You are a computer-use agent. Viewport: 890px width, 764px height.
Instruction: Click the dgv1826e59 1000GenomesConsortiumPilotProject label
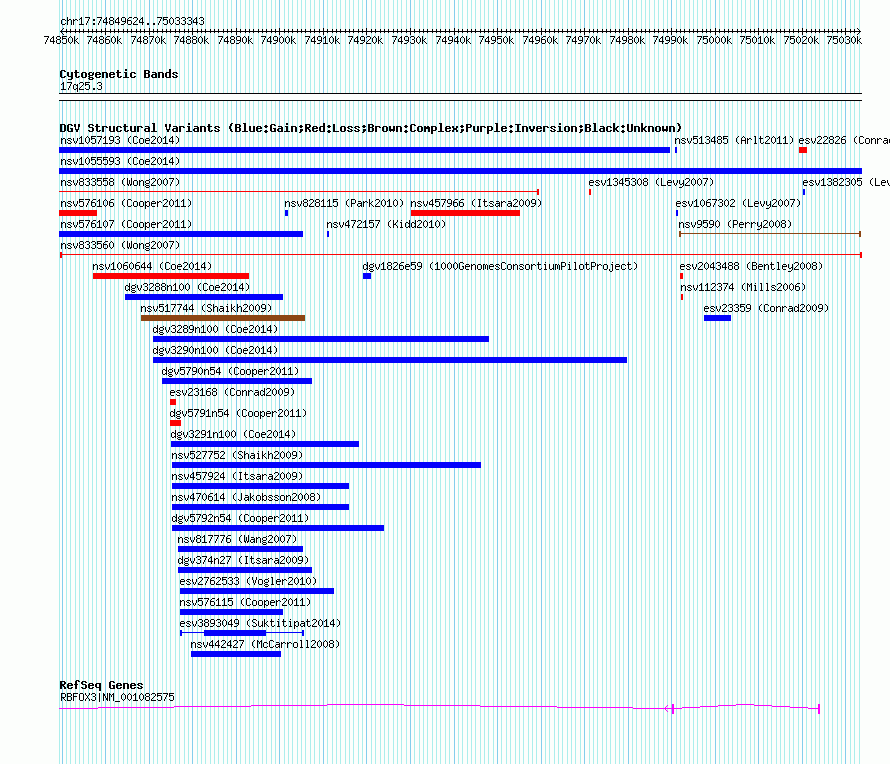(500, 266)
